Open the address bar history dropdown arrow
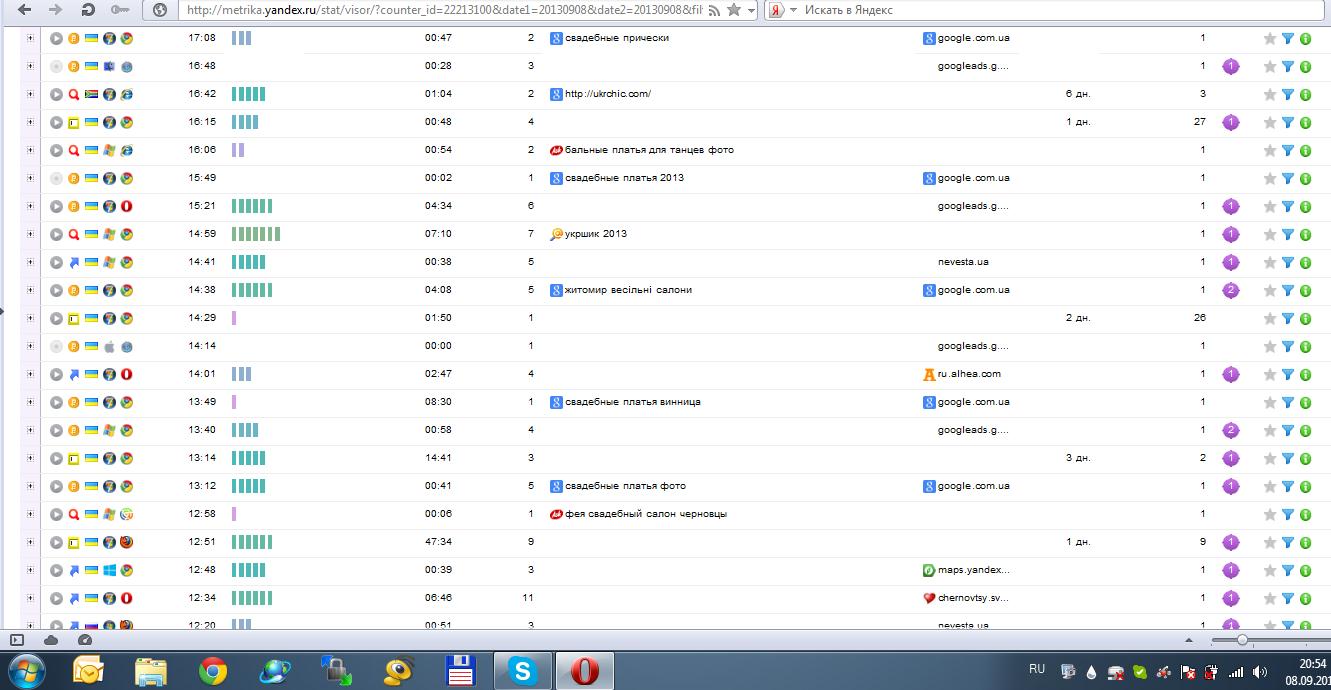1331x690 pixels. [x=751, y=10]
